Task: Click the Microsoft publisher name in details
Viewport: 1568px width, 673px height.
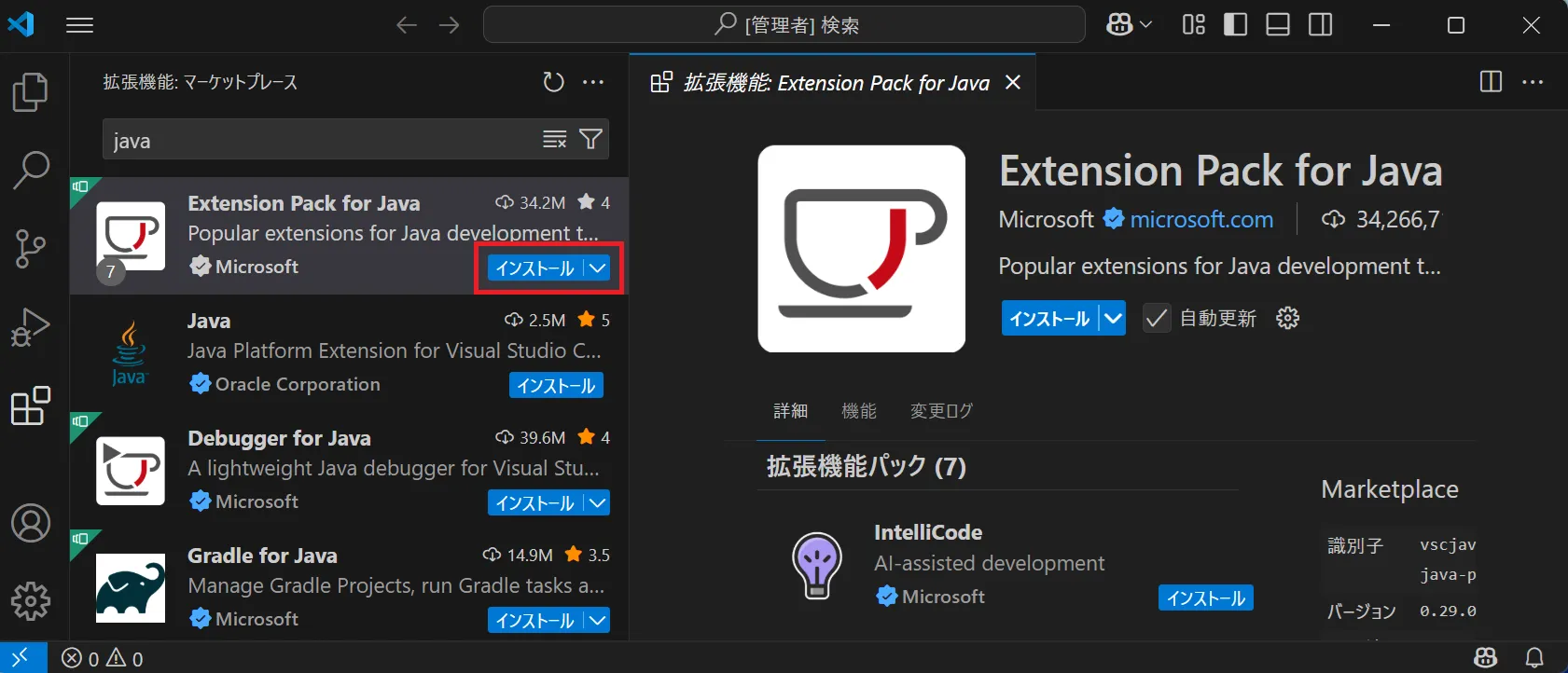Action: pos(1046,220)
